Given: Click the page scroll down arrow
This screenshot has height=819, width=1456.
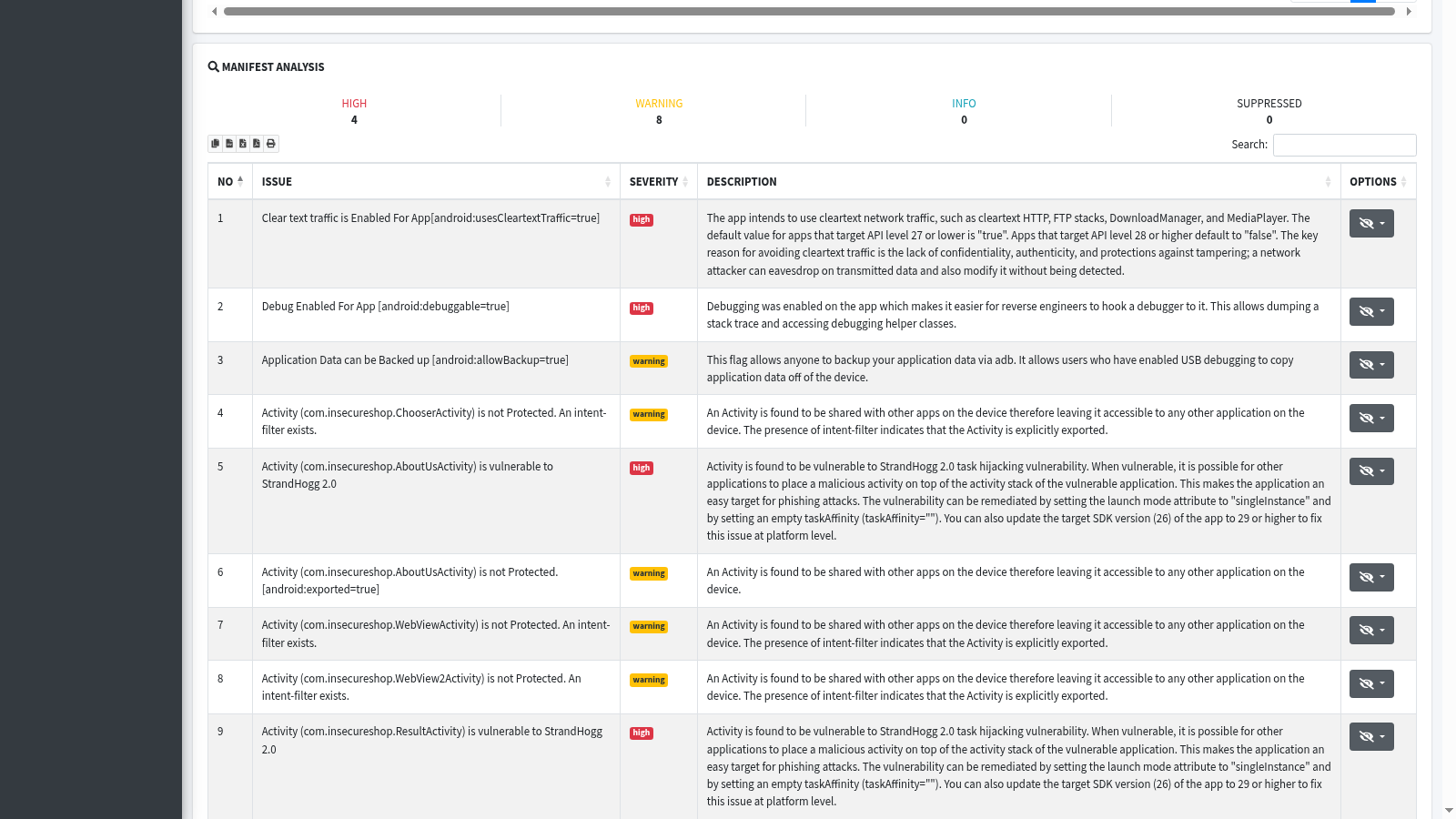Looking at the screenshot, I should click(x=1449, y=811).
